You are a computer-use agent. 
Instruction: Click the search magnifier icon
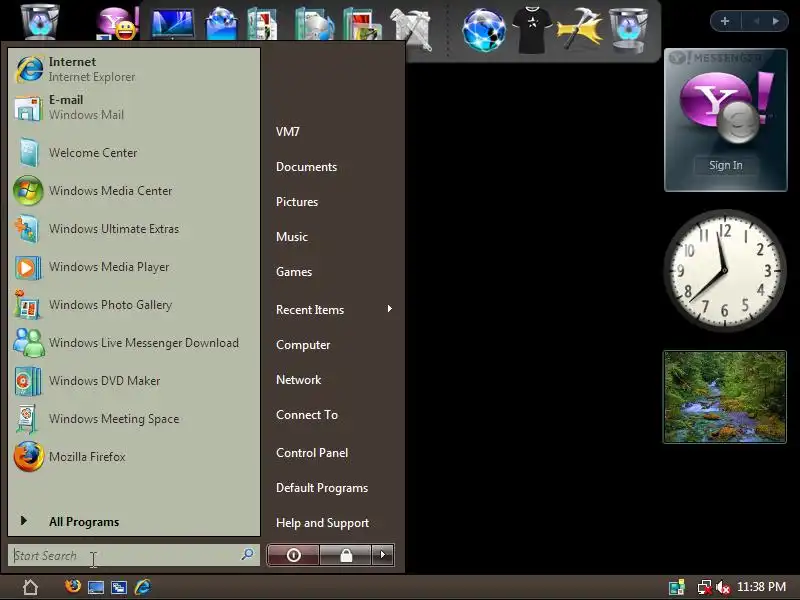(x=247, y=554)
